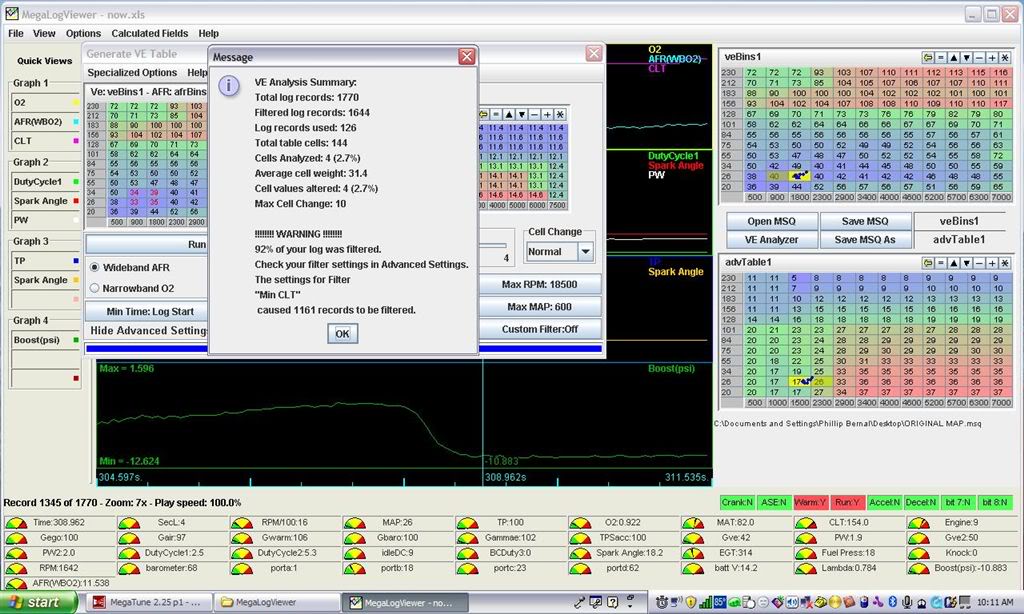The image size is (1024, 614).
Task: Click the equals icon on veBins1 header
Action: point(940,57)
